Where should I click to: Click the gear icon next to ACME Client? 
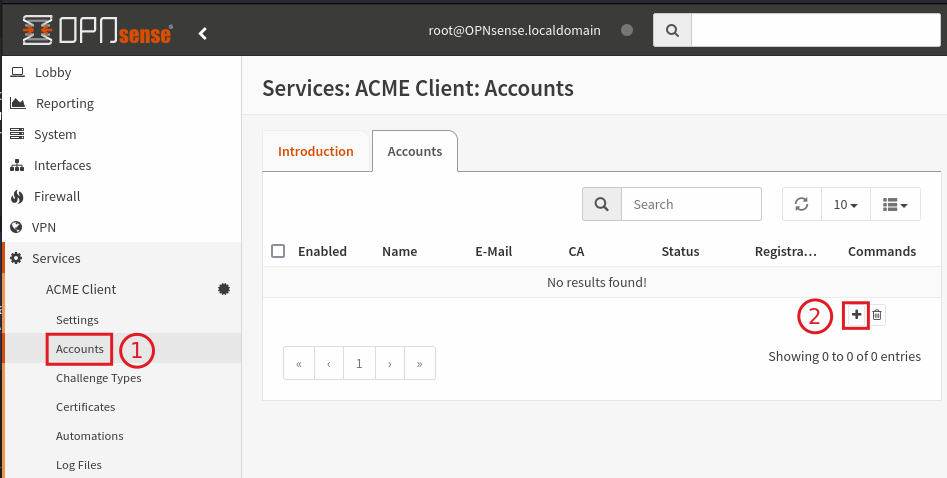(x=224, y=289)
